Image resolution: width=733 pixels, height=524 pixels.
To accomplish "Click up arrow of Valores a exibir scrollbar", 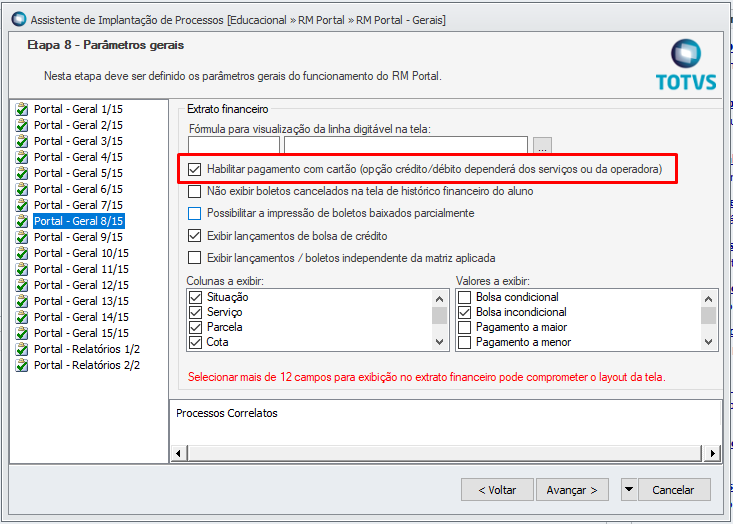I will coord(708,298).
